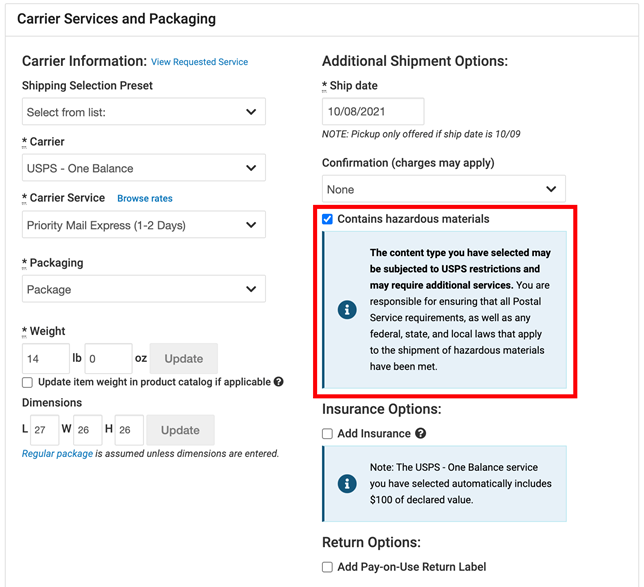Uncheck Contains hazardous materials checkbox
The image size is (644, 587).
point(328,219)
